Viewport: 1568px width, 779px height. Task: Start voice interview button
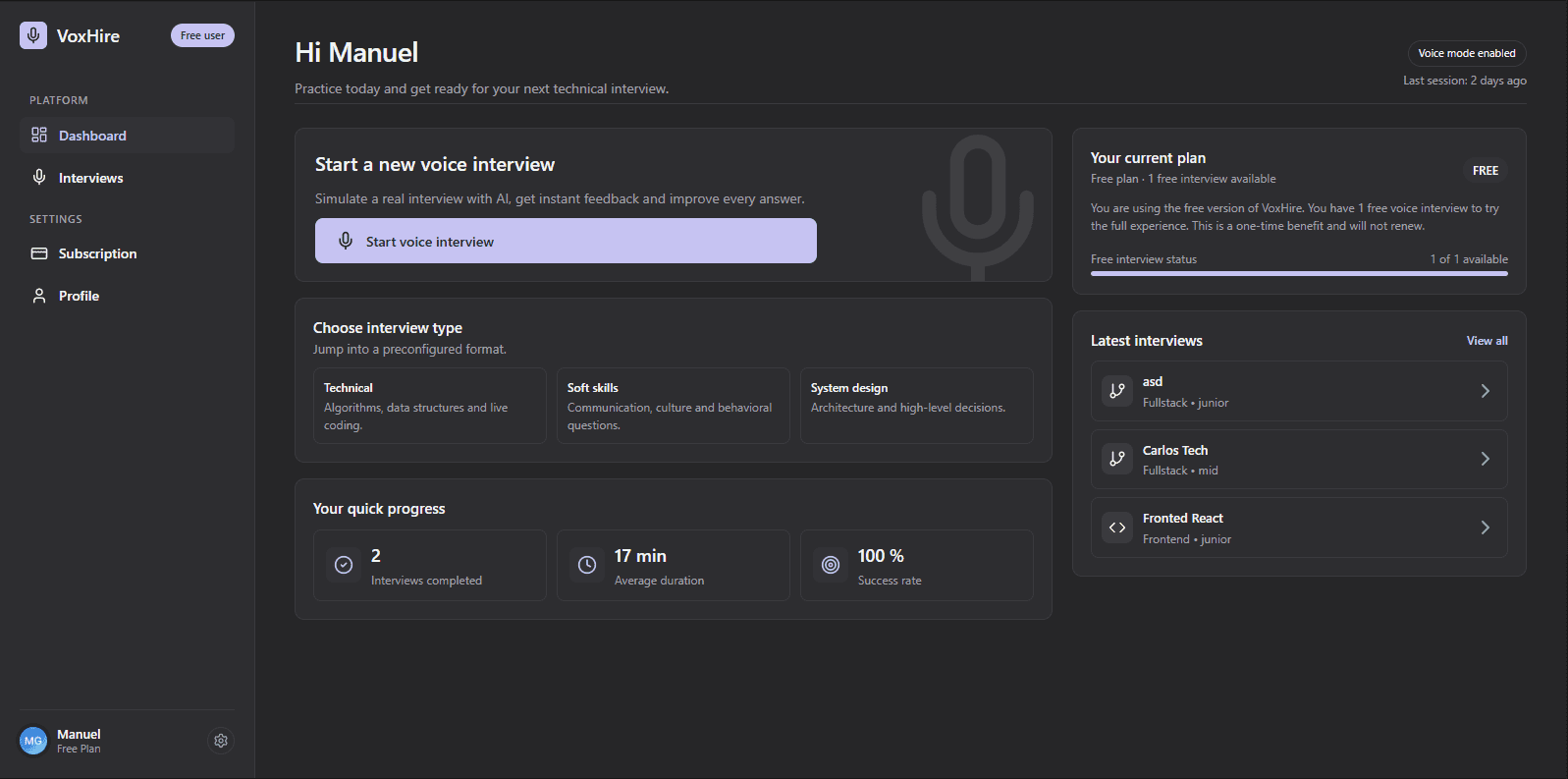(566, 241)
